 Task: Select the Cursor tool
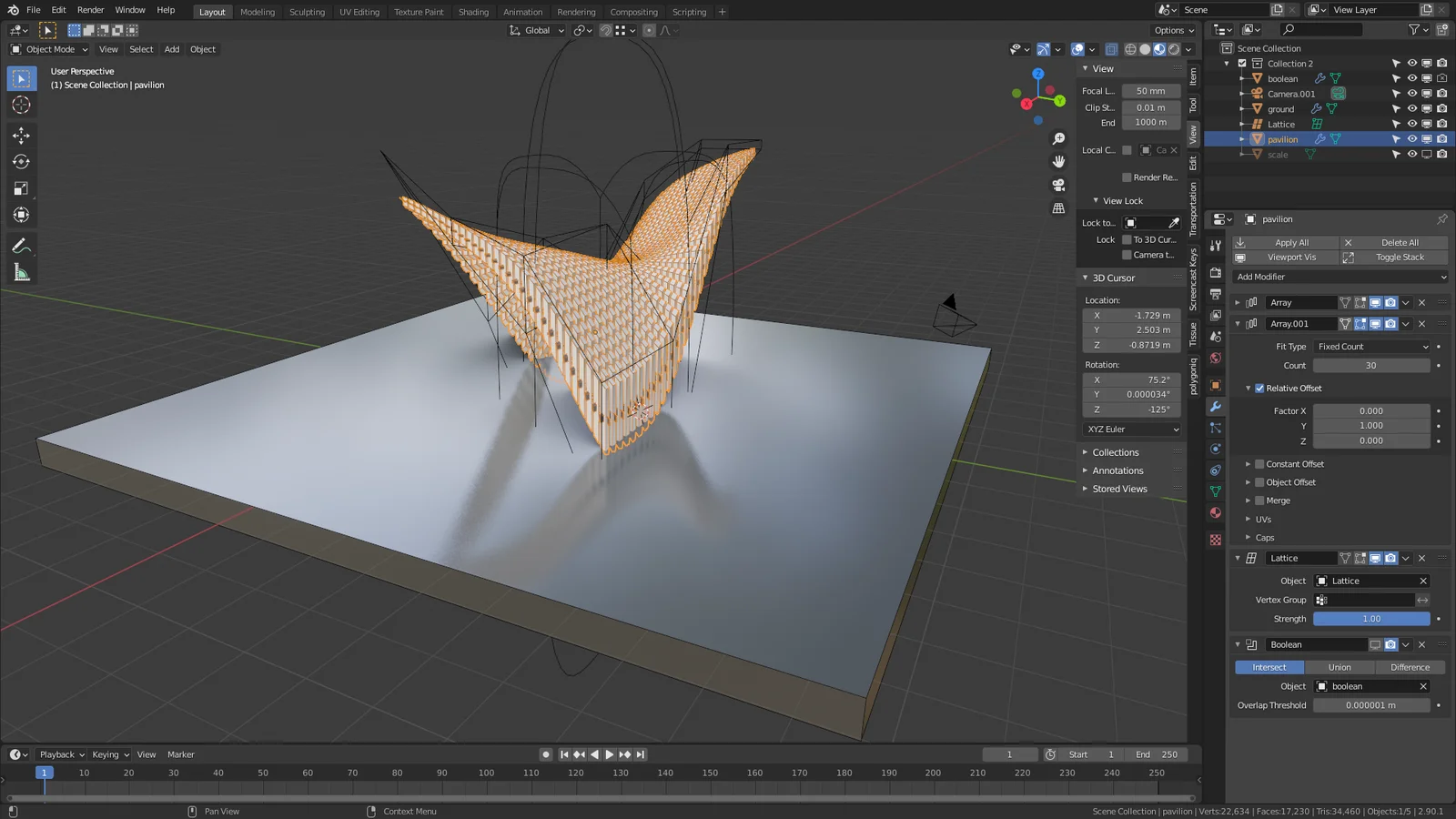tap(21, 105)
